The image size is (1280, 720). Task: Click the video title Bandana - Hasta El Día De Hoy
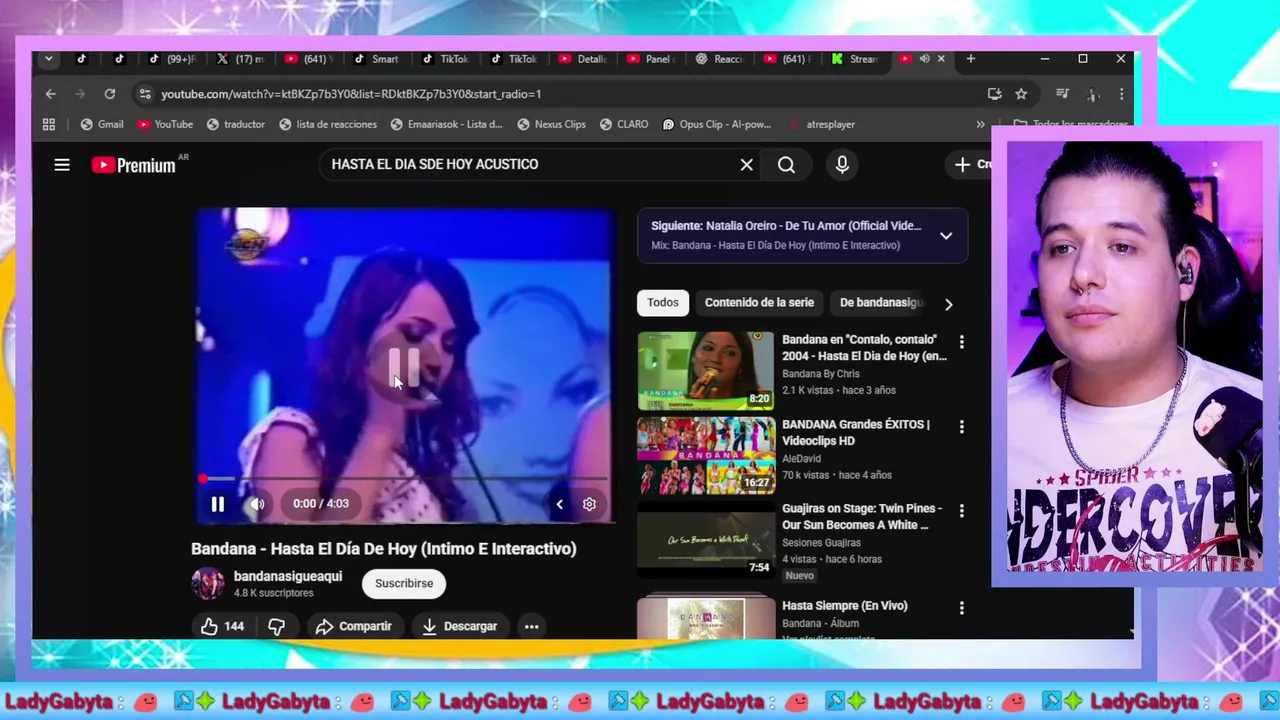click(x=384, y=549)
